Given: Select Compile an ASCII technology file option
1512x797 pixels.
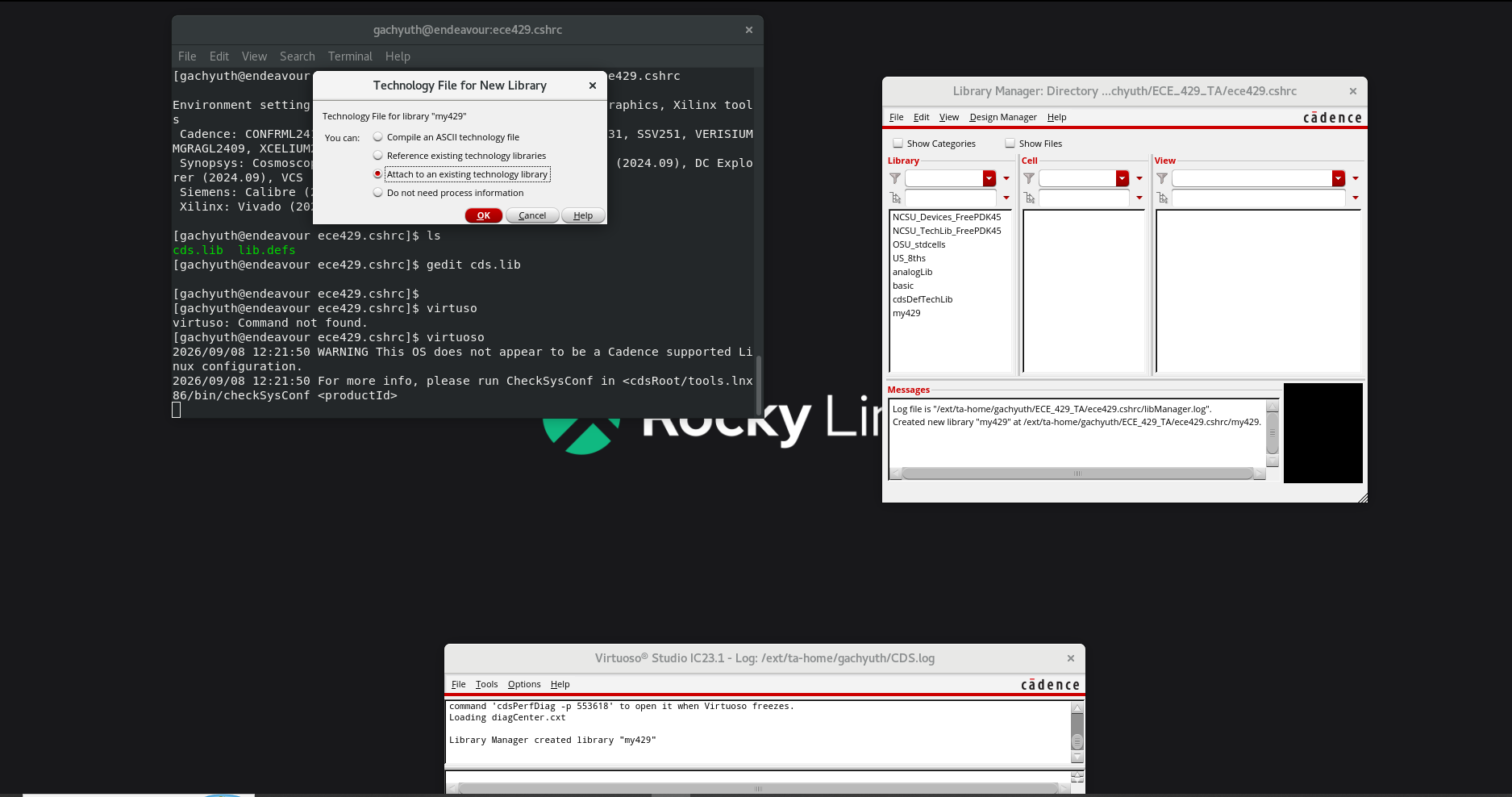Looking at the screenshot, I should click(x=377, y=137).
